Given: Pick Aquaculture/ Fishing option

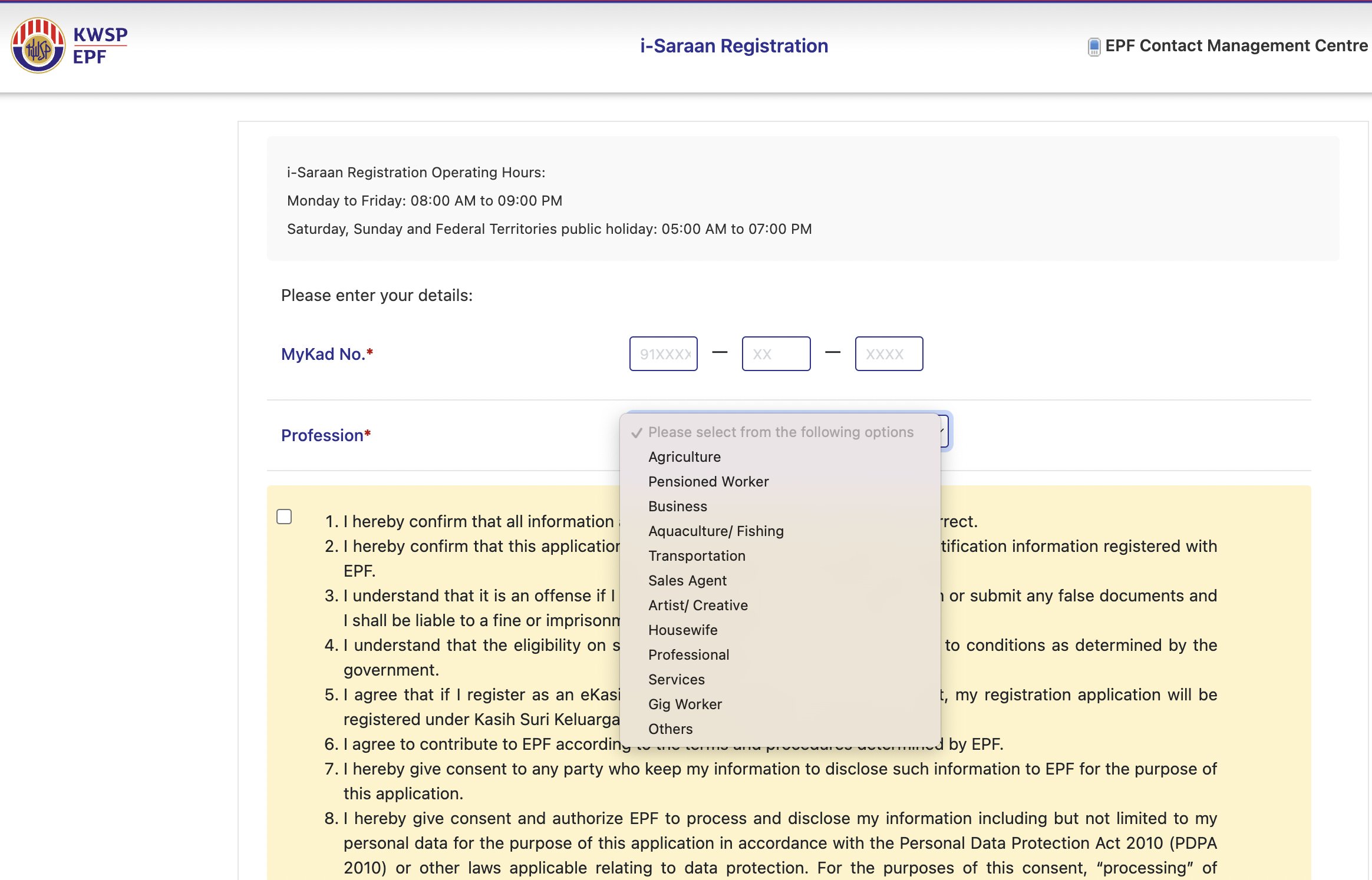Looking at the screenshot, I should [x=715, y=531].
